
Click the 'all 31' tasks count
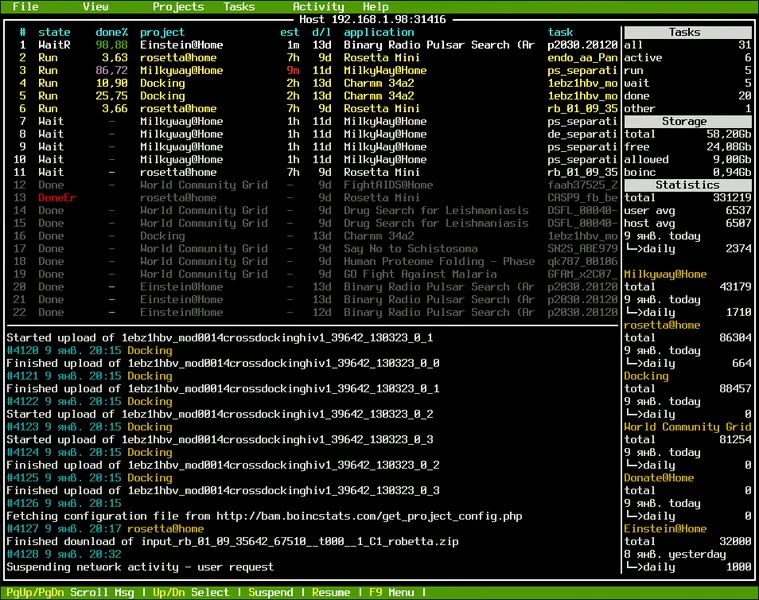[687, 45]
